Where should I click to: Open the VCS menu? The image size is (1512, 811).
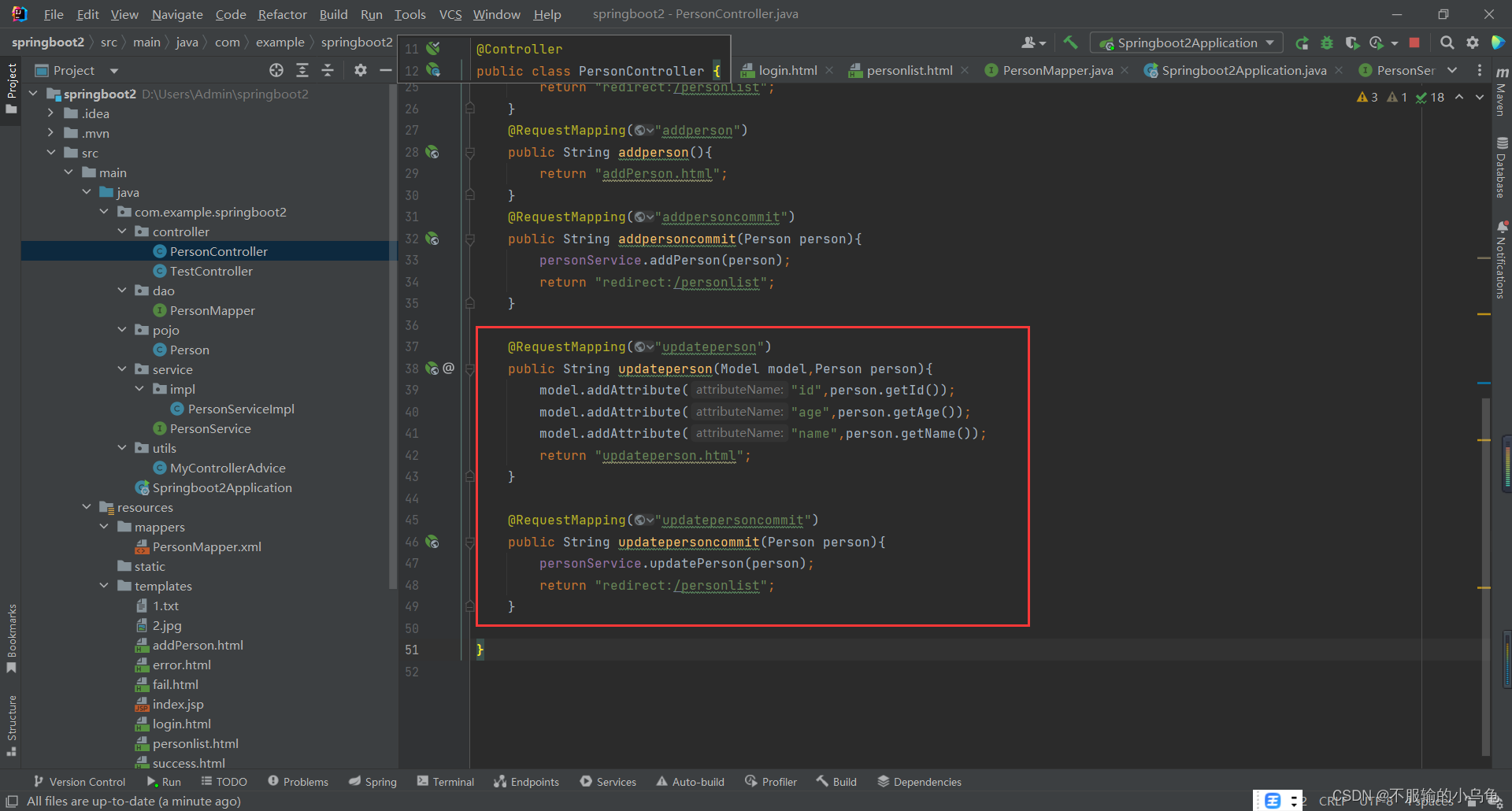[x=450, y=14]
